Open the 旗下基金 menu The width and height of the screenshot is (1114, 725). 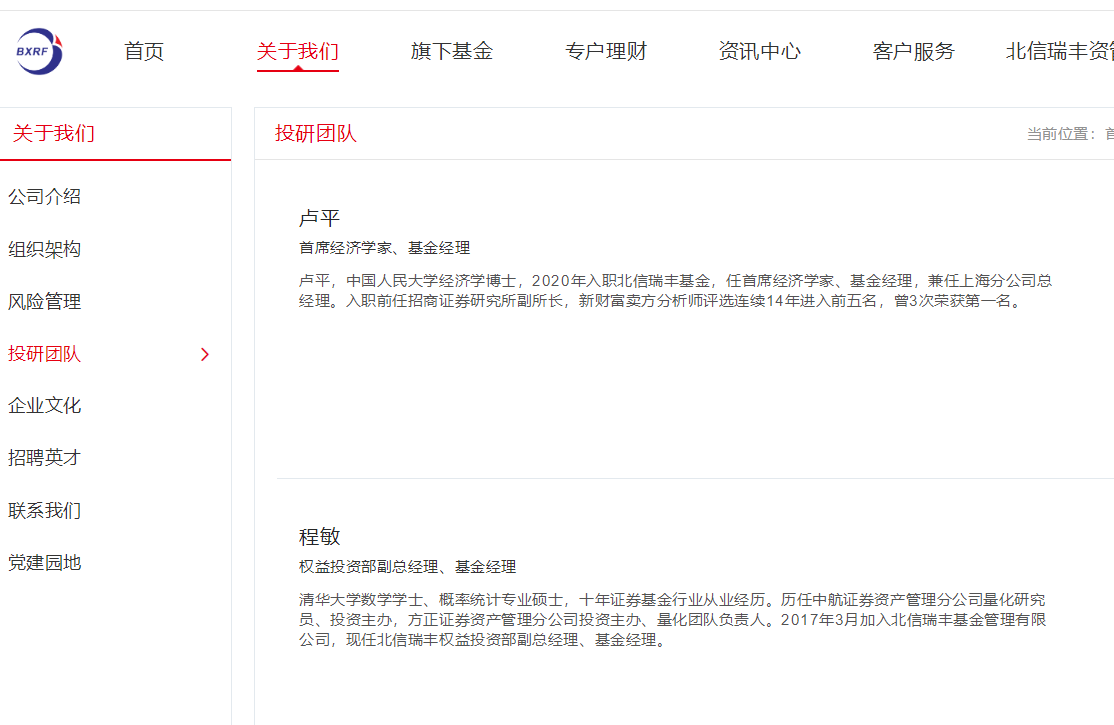[x=452, y=51]
